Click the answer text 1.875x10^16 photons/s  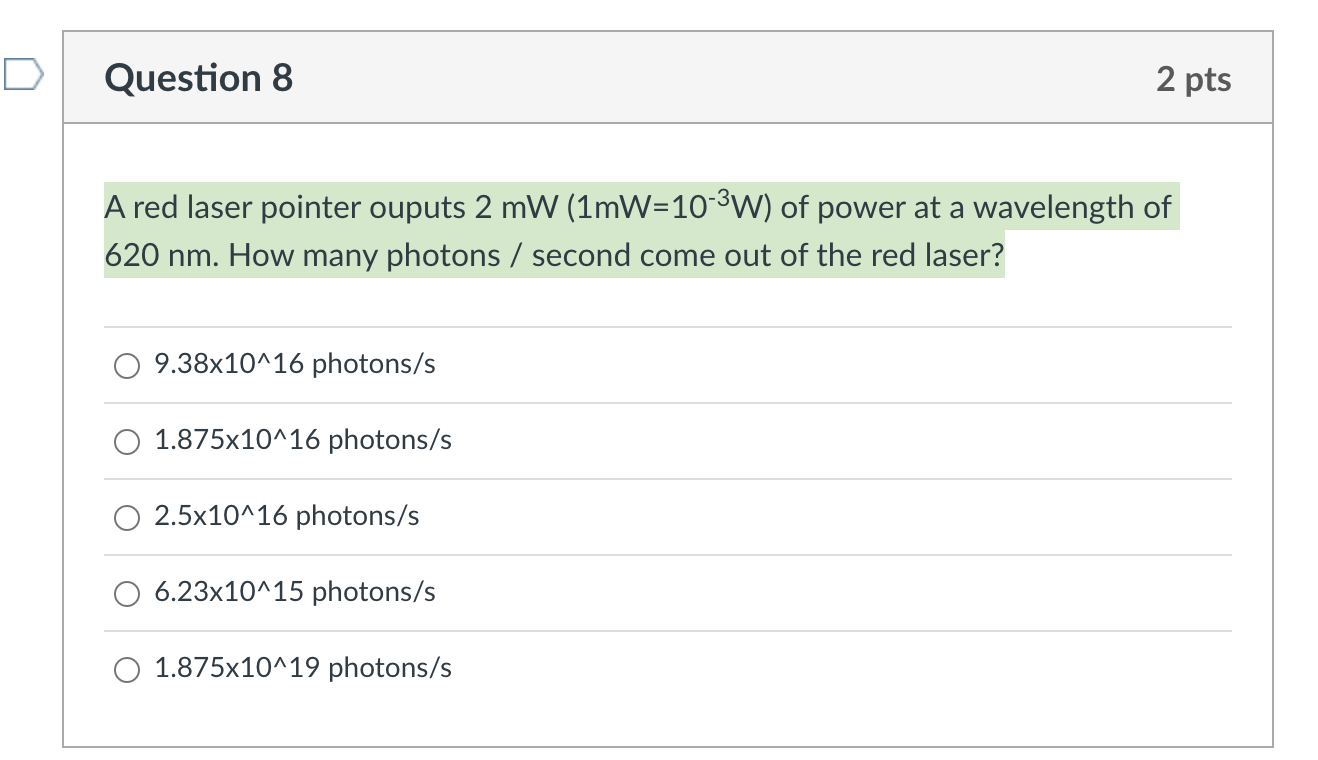click(x=302, y=441)
